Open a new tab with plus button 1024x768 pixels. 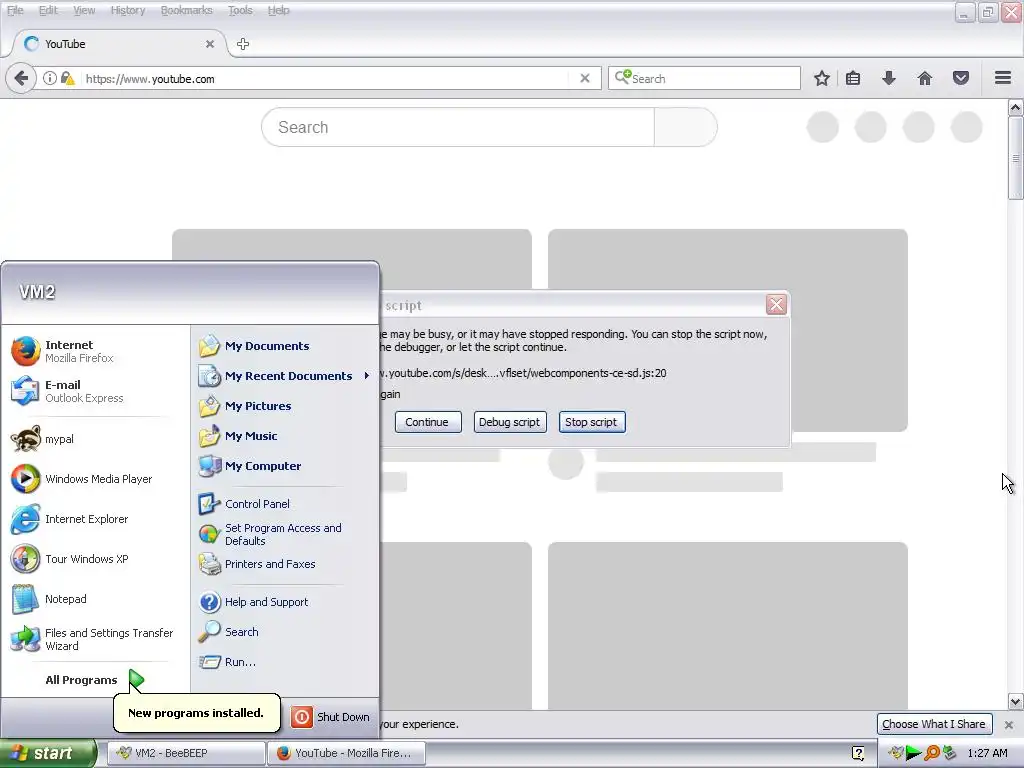[243, 44]
